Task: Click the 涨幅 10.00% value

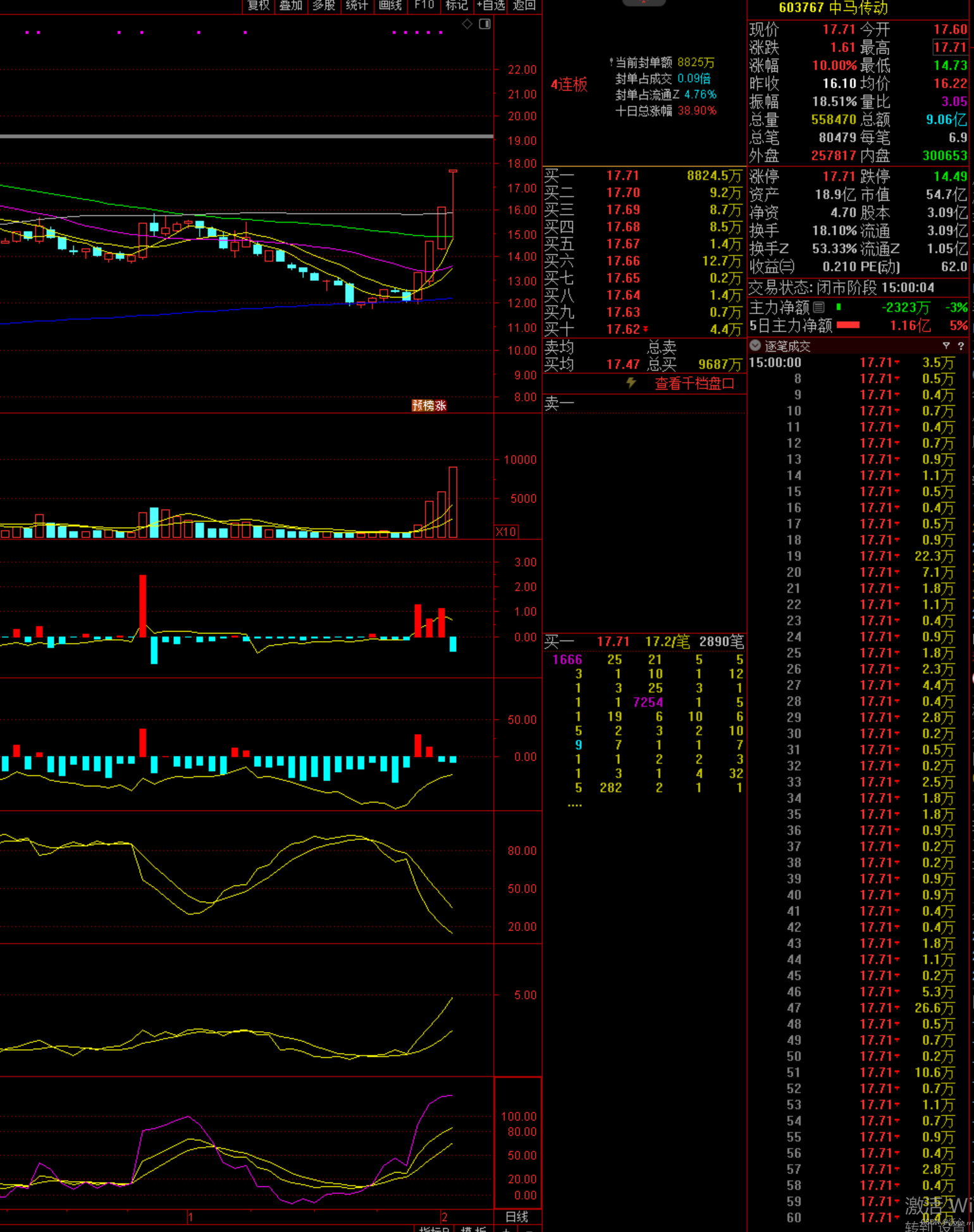Action: tap(834, 66)
